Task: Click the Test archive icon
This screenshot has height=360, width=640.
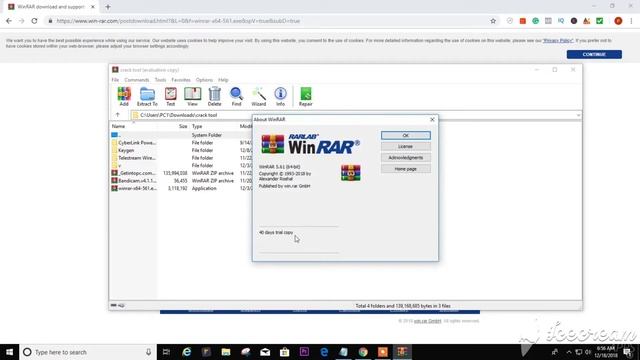Action: [171, 97]
